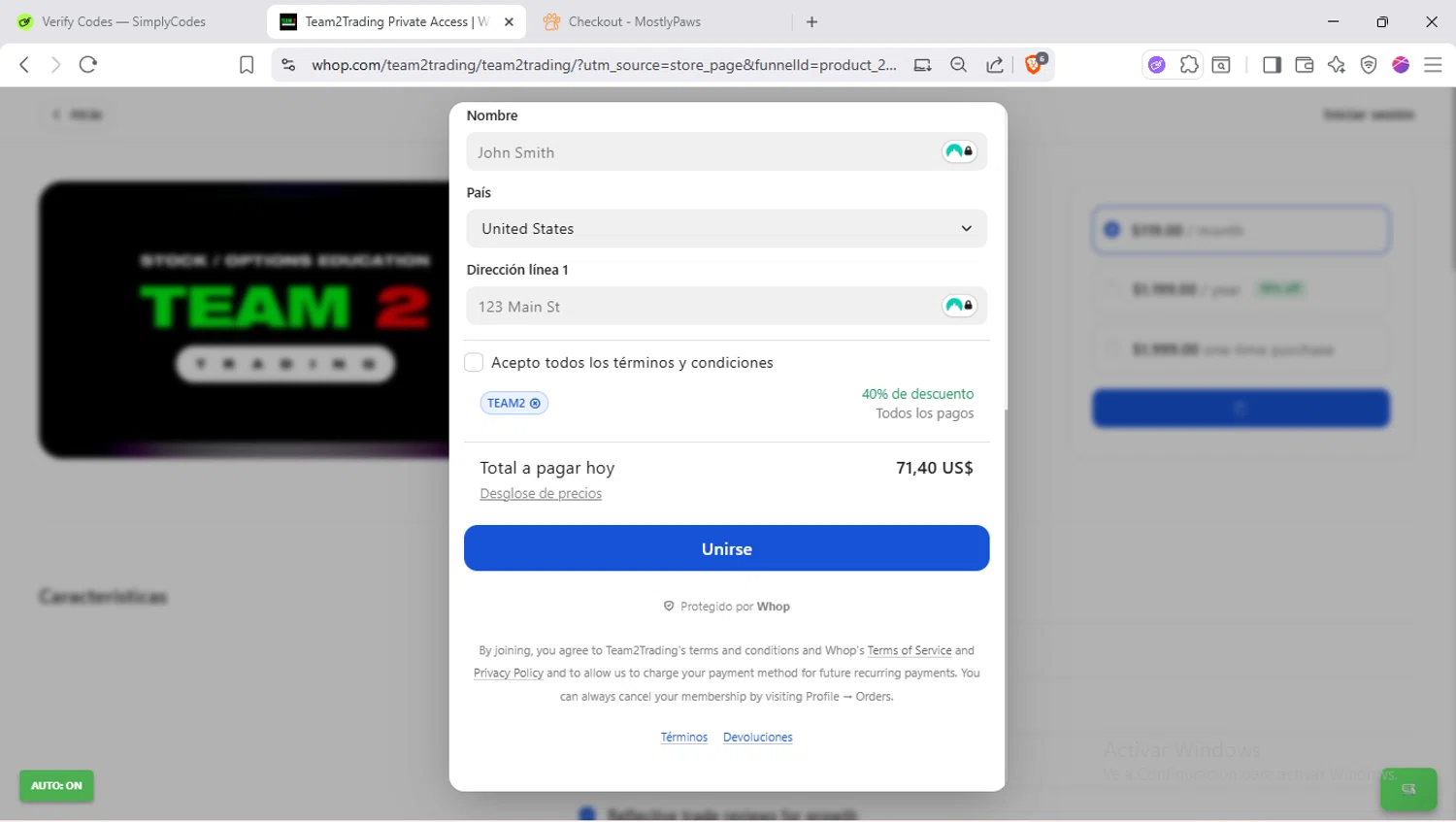1456x822 pixels.
Task: Click the tab search window icon
Action: [1221, 65]
